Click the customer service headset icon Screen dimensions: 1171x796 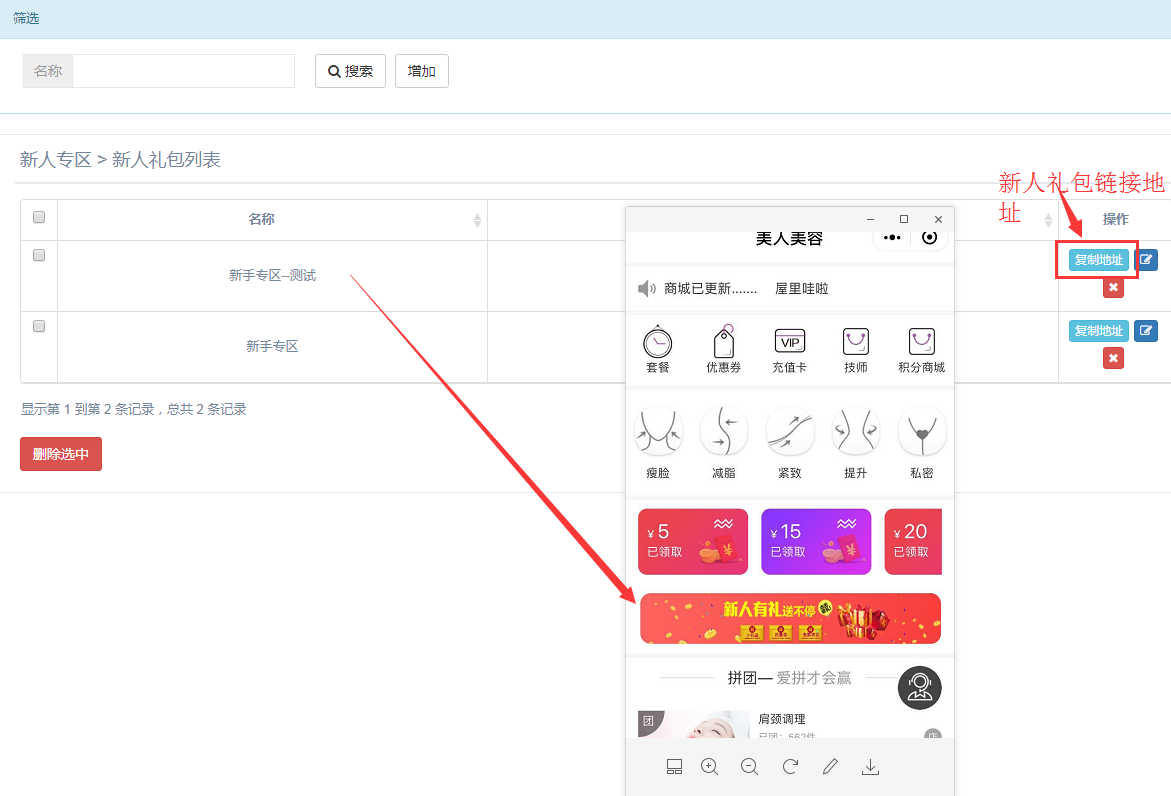click(x=919, y=688)
